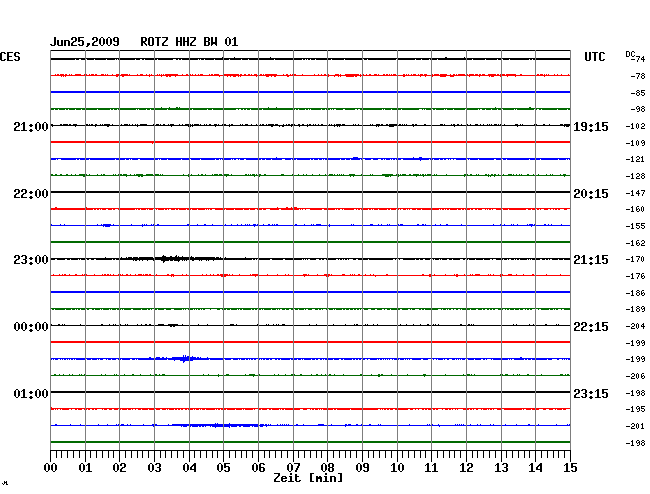The width and height of the screenshot is (650, 494).
Task: Select minute label 05 on the axis
Action: click(223, 468)
